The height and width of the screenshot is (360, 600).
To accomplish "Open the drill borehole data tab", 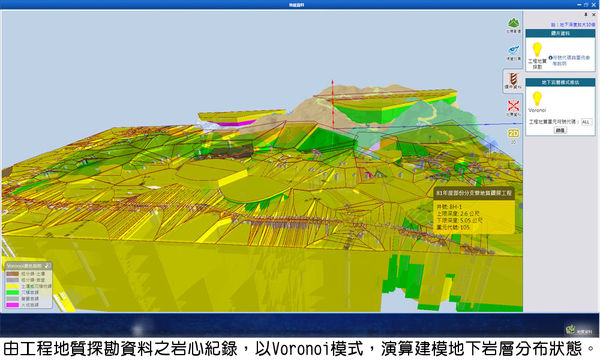I will click(513, 81).
